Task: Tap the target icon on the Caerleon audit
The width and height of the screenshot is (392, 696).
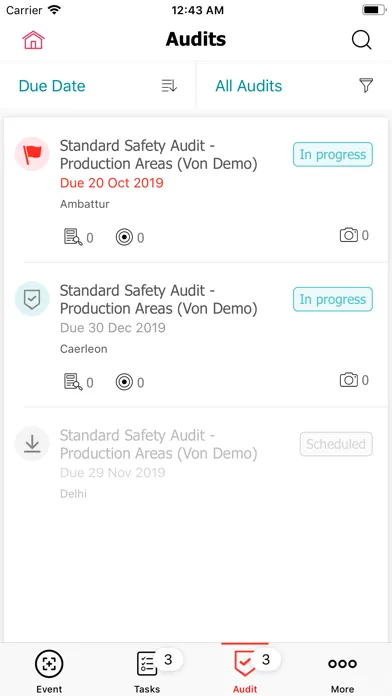Action: (124, 382)
